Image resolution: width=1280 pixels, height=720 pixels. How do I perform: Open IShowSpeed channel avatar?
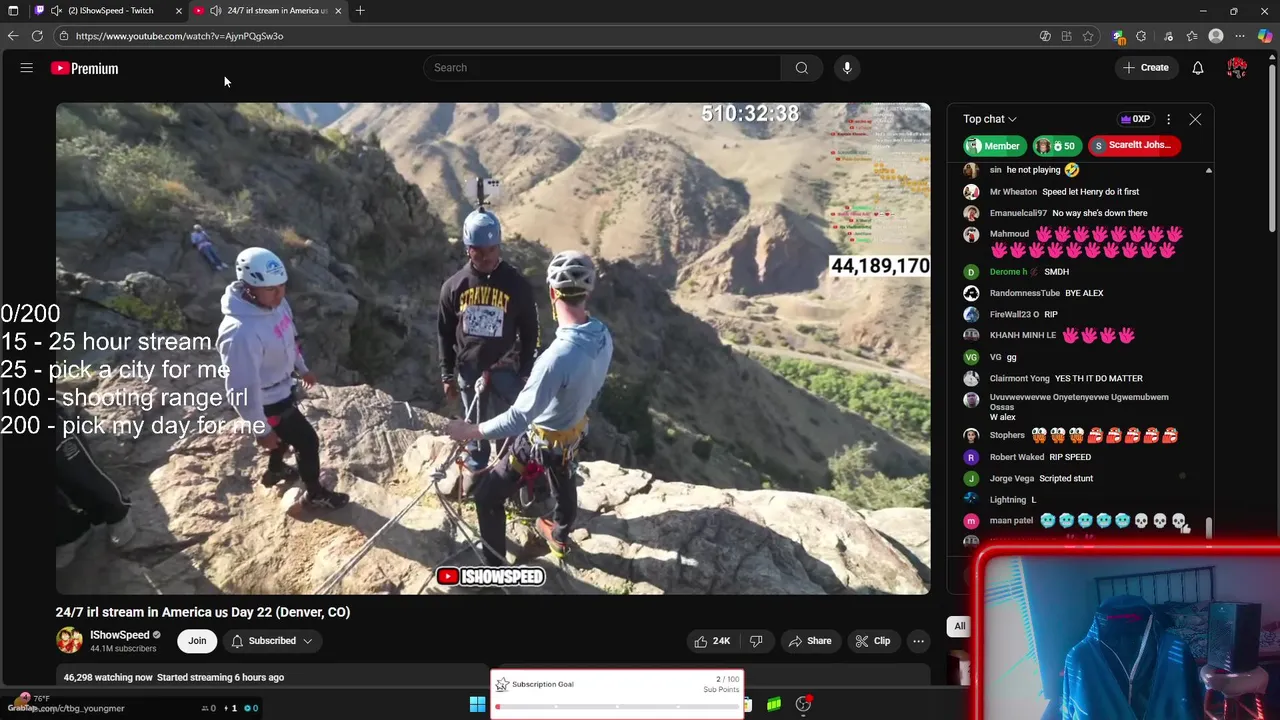coord(69,641)
